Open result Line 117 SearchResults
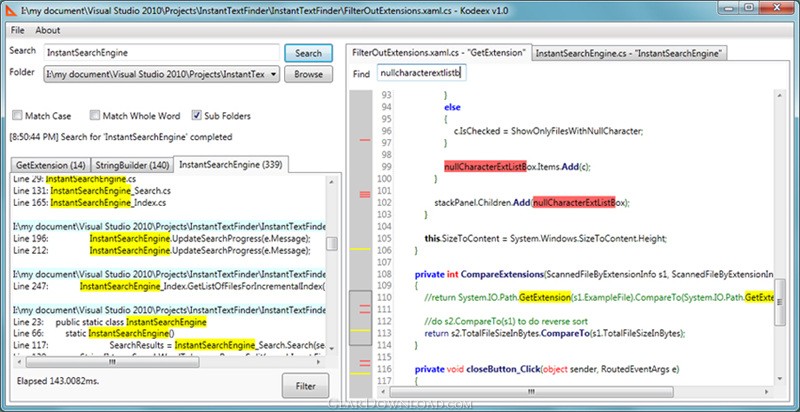Image resolution: width=800 pixels, height=412 pixels. pyautogui.click(x=169, y=345)
